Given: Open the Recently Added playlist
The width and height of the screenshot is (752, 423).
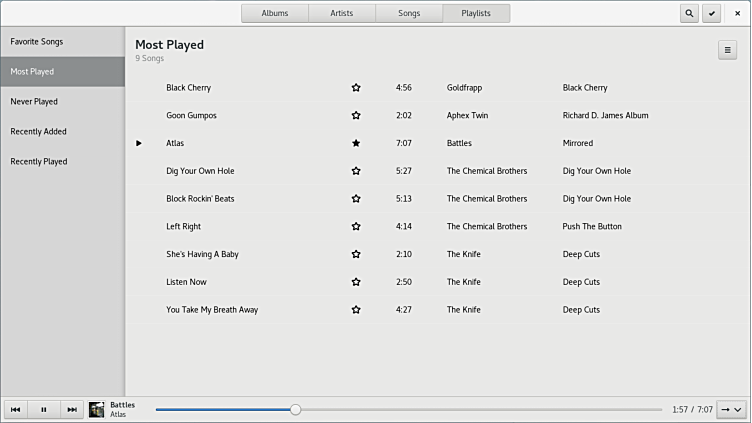Looking at the screenshot, I should [x=38, y=132].
